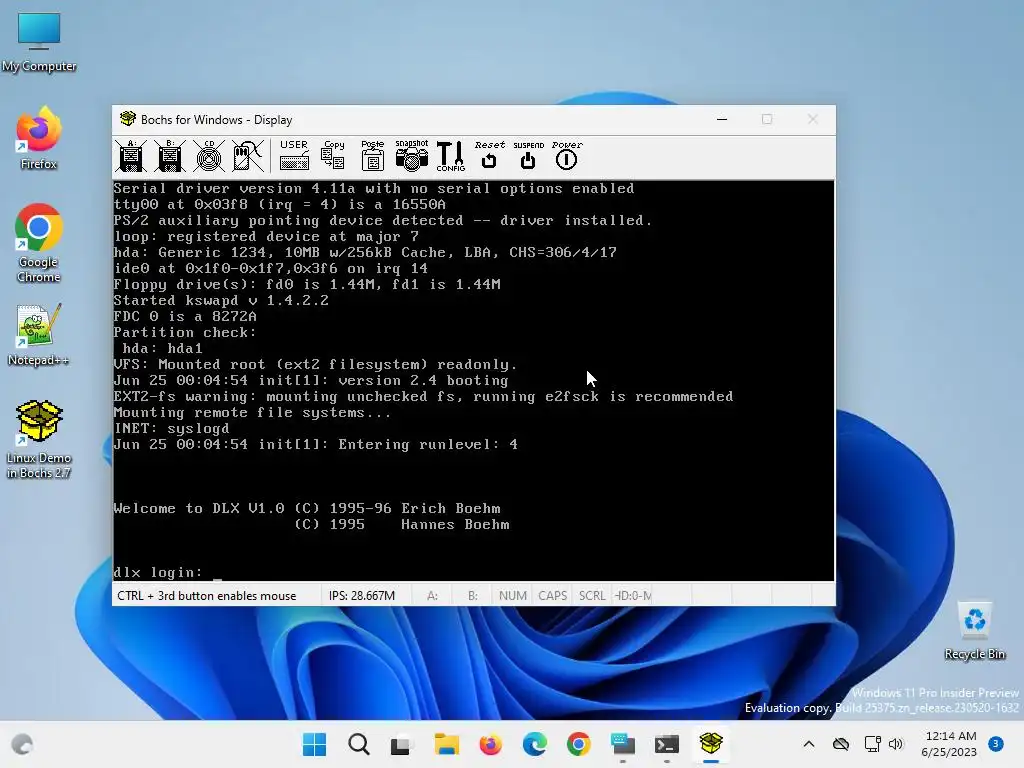Select the Notepad++ desktop shortcut
Image resolution: width=1024 pixels, height=768 pixels.
tap(39, 334)
